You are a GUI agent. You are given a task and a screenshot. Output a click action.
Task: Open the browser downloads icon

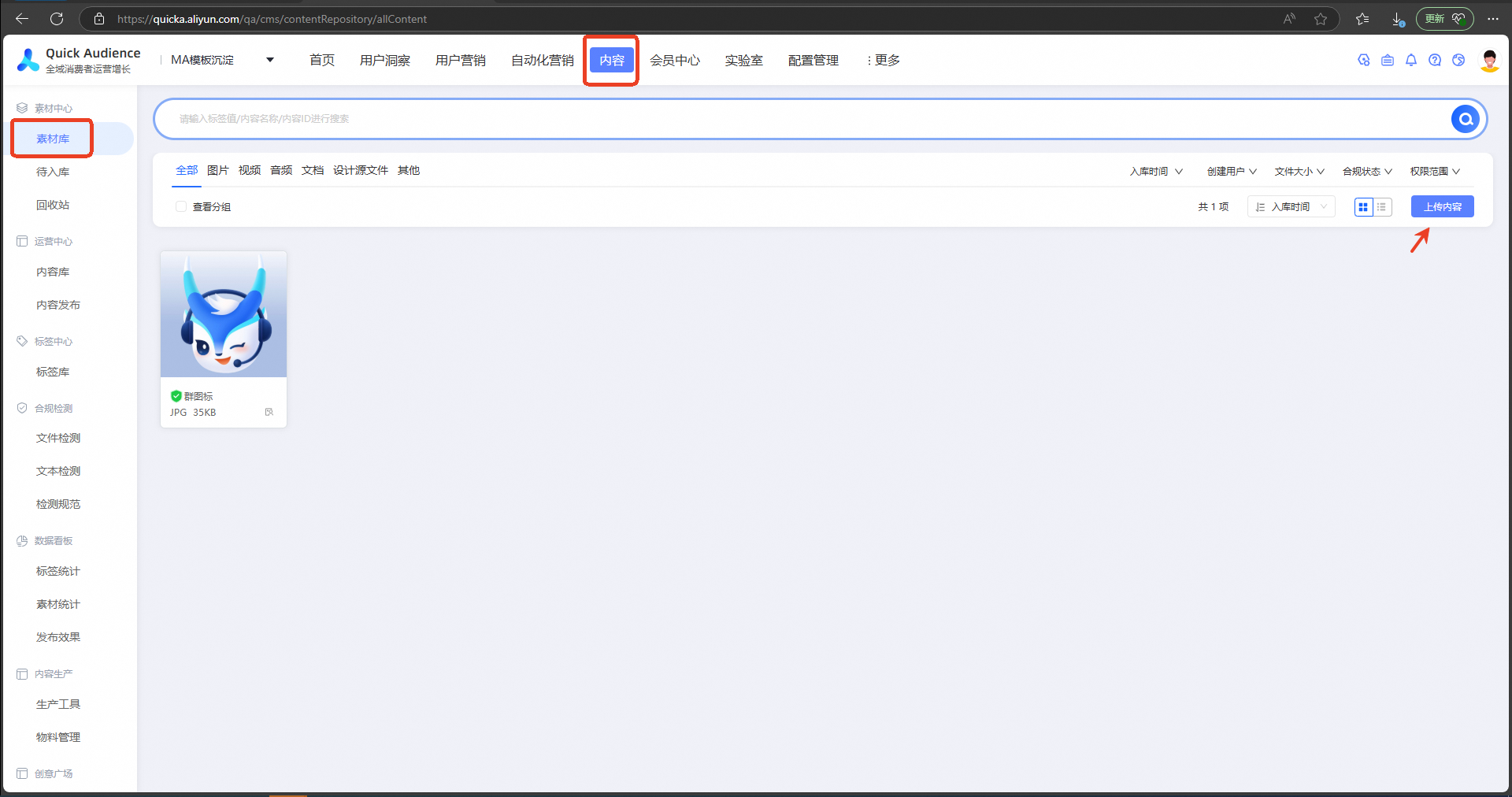click(1398, 19)
